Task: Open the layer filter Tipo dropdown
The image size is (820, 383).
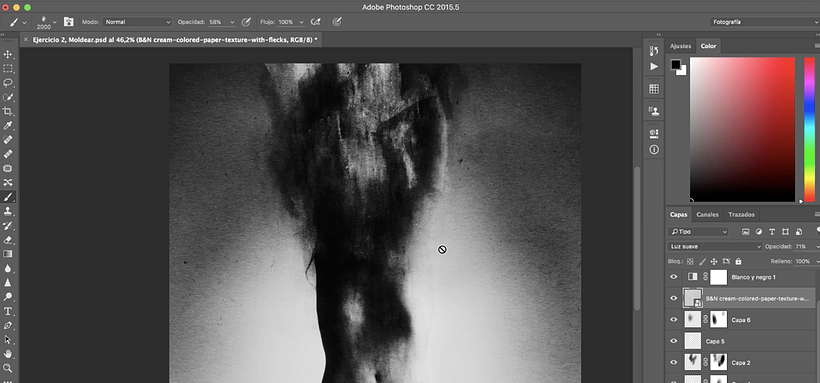Action: 698,232
